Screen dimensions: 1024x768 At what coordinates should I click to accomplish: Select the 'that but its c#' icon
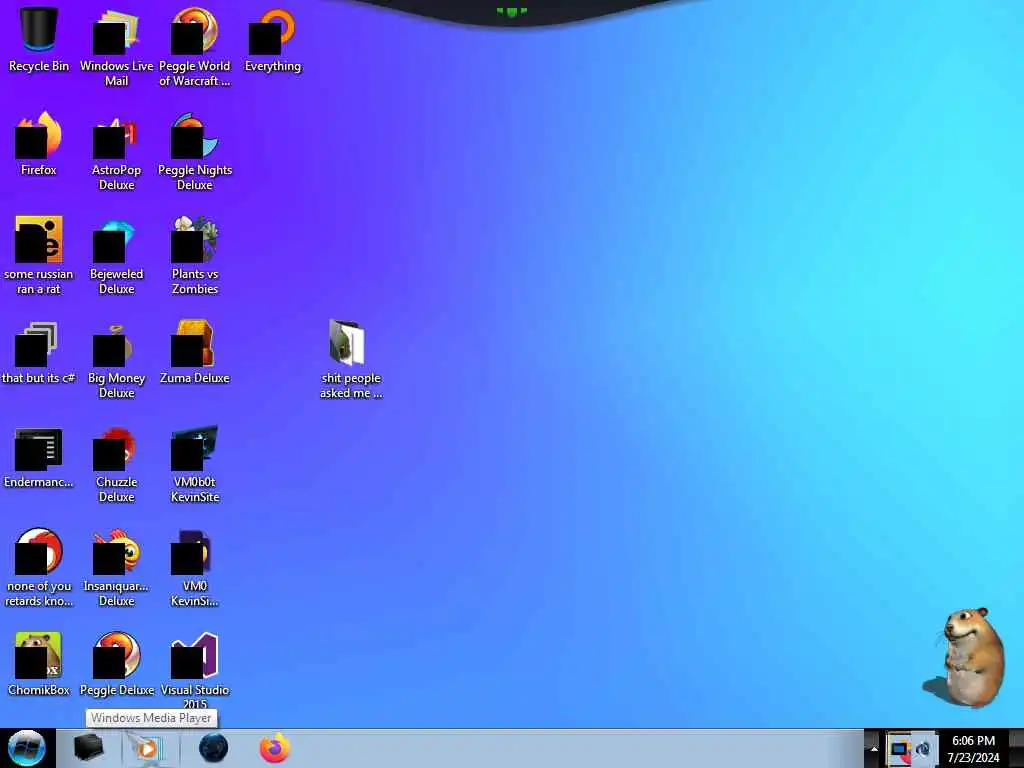click(39, 353)
